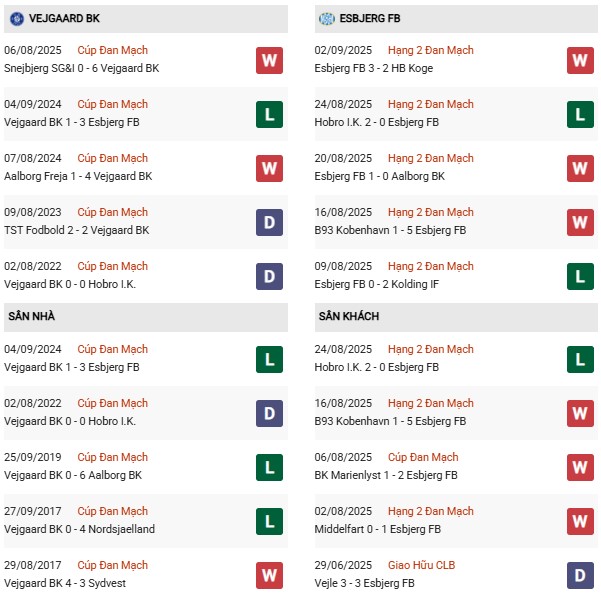Click the Vejgaard BK team logo
The image size is (601, 600).
(x=16, y=18)
